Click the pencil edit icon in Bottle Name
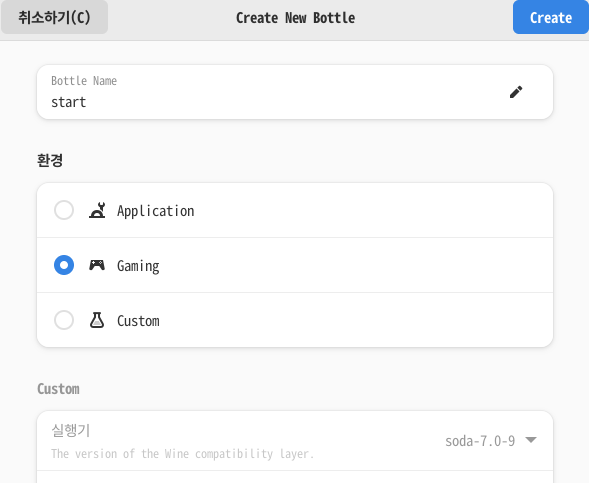The height and width of the screenshot is (483, 589). 516,92
